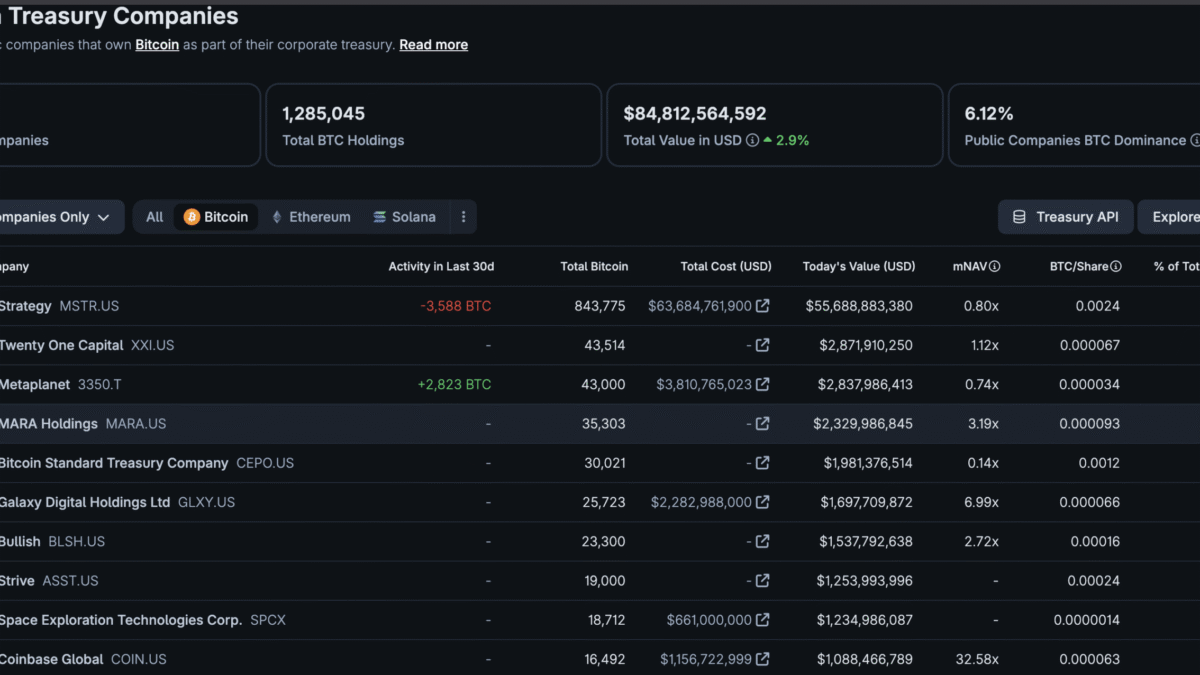
Task: Switch to the Solana tab
Action: click(404, 217)
